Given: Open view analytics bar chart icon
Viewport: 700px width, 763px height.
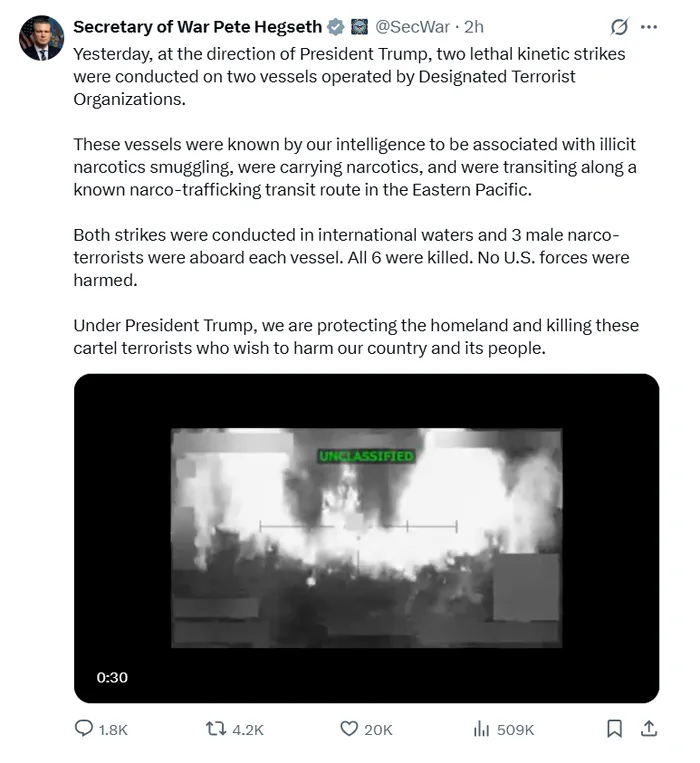Looking at the screenshot, I should pos(481,729).
